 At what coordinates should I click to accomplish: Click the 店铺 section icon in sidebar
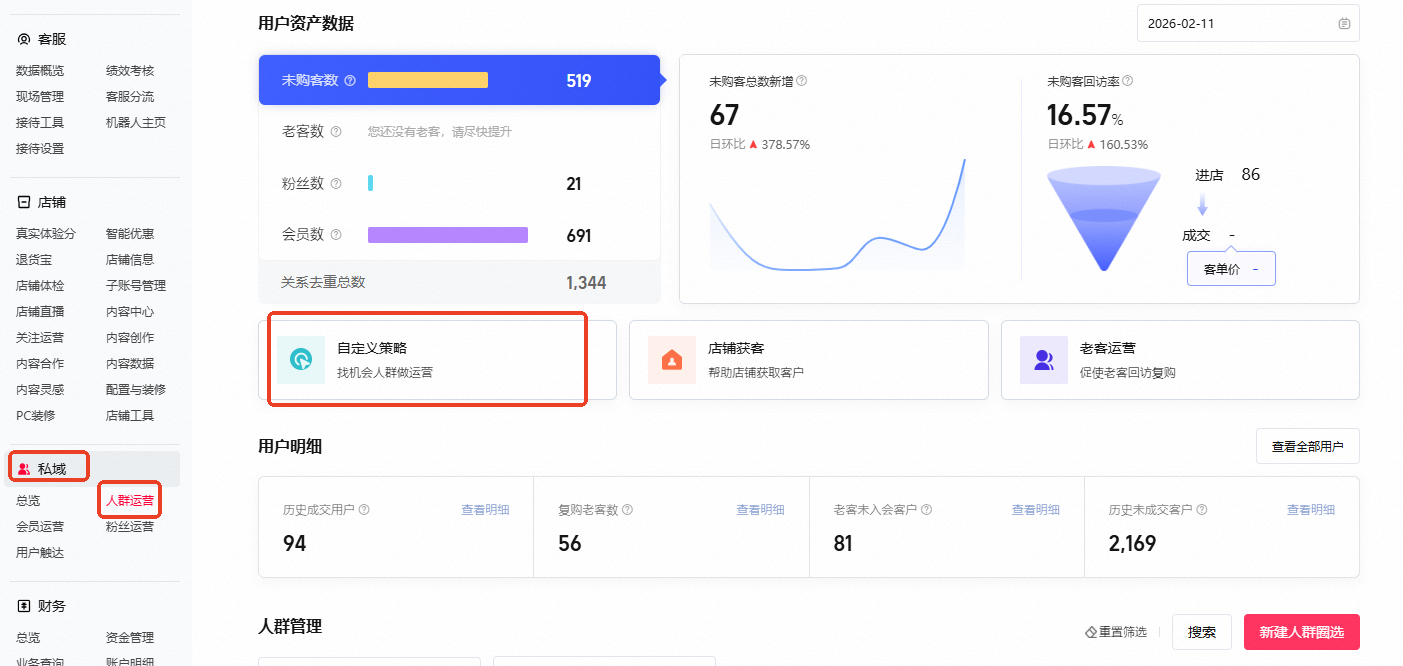pyautogui.click(x=24, y=202)
